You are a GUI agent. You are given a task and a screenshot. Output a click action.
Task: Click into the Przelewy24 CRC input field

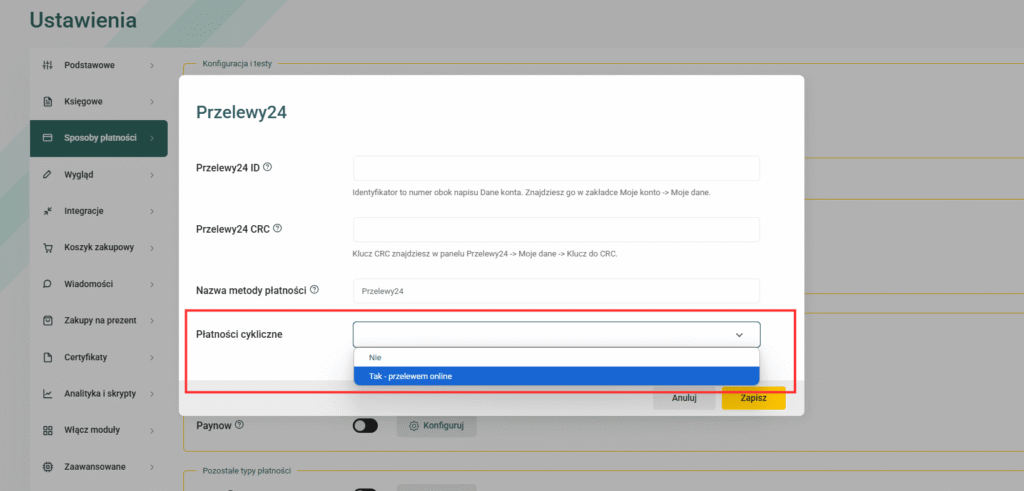[556, 229]
